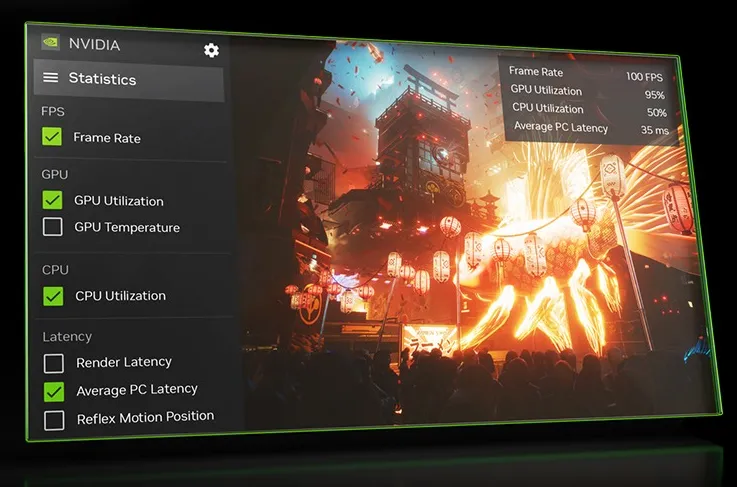
Task: Disable the GPU Utilization checkbox
Action: pyautogui.click(x=52, y=200)
